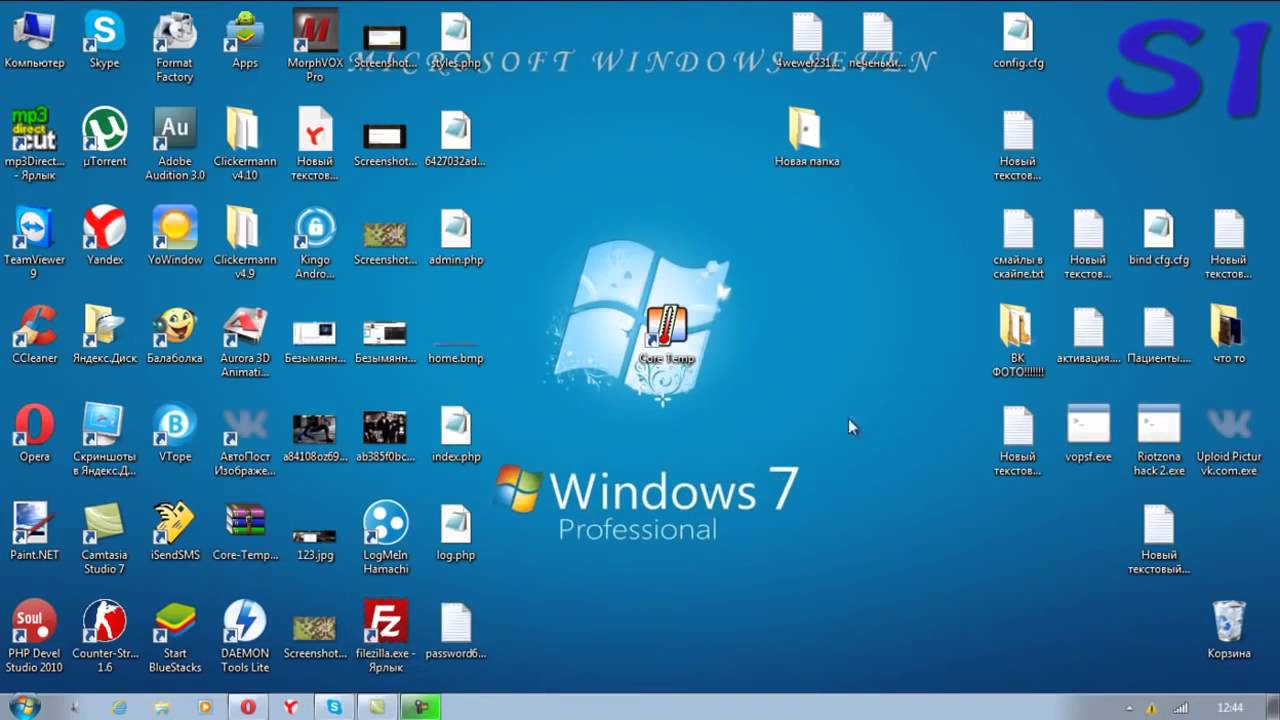Select the Clickermann v4.10 folder

pyautogui.click(x=245, y=145)
